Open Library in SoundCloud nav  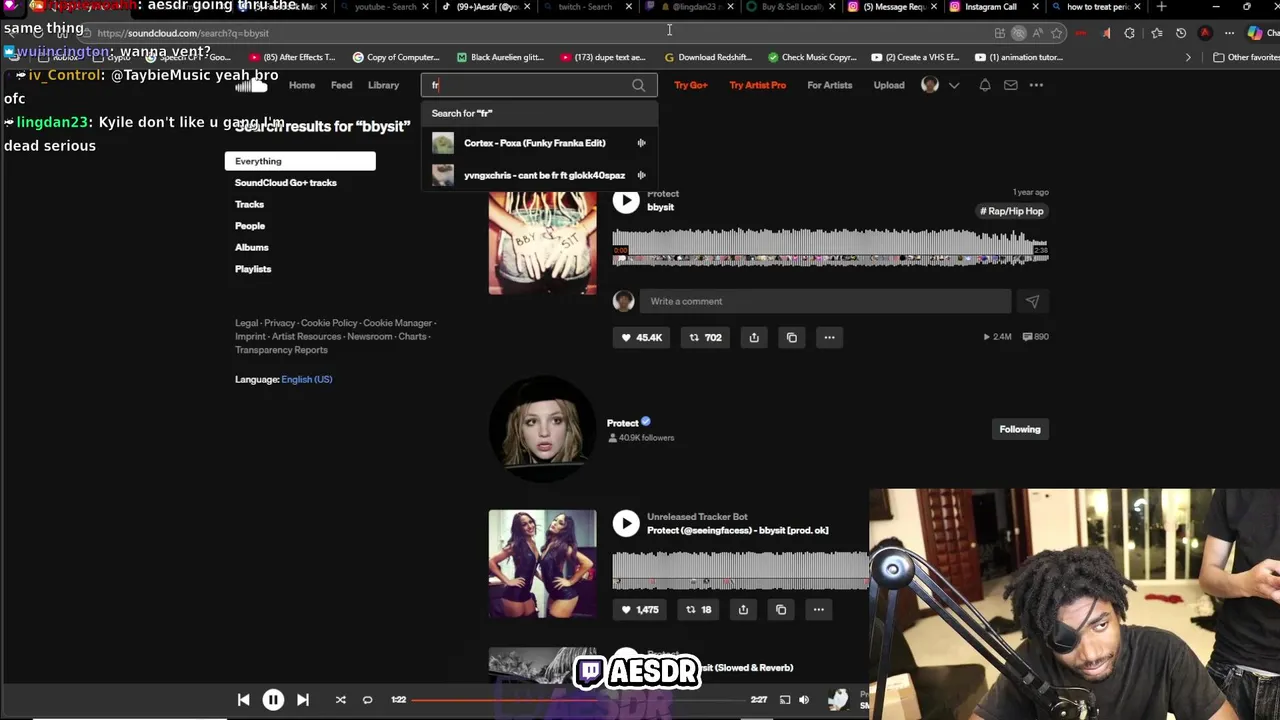[x=383, y=85]
